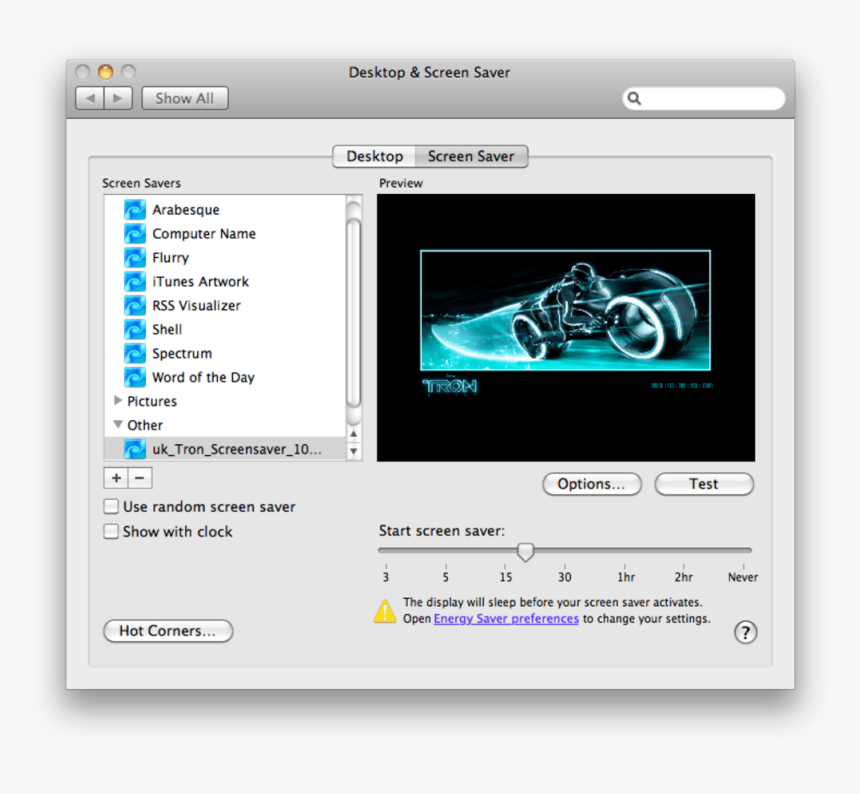Click the 5 tick mark on the Start screen saver slider

tap(446, 567)
